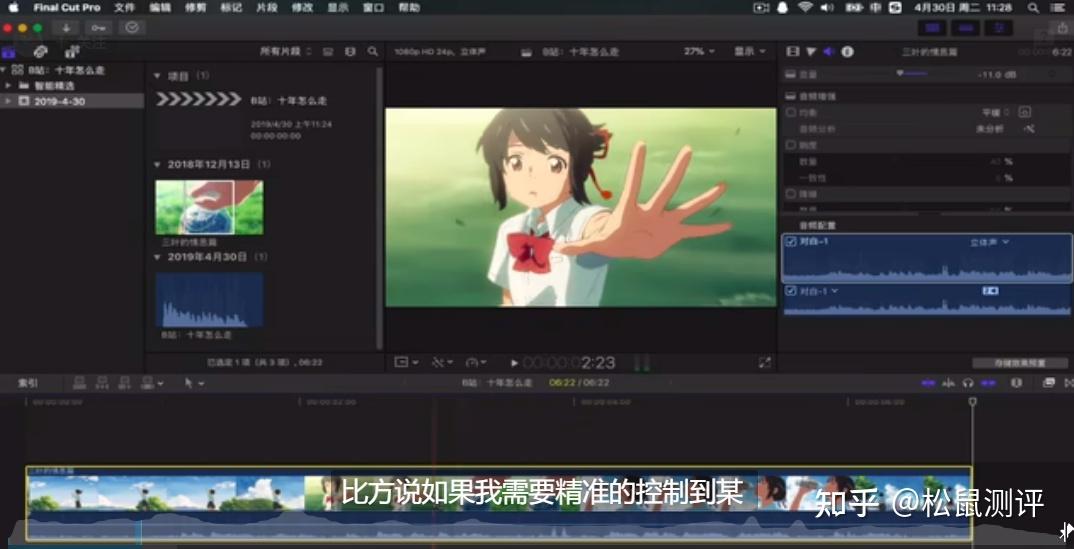Play the viewer with play button
Viewport: 1074px width, 549px height.
(514, 363)
